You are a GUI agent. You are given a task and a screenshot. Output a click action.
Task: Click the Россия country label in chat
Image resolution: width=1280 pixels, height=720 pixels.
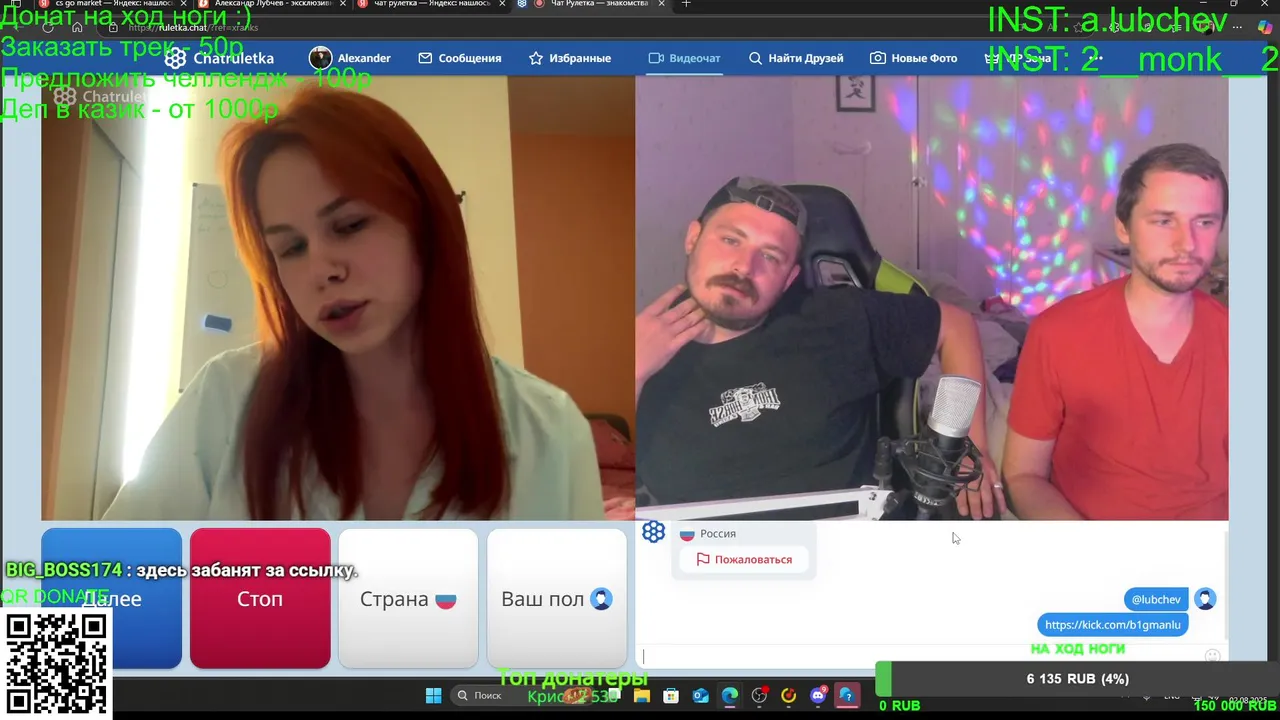[718, 534]
